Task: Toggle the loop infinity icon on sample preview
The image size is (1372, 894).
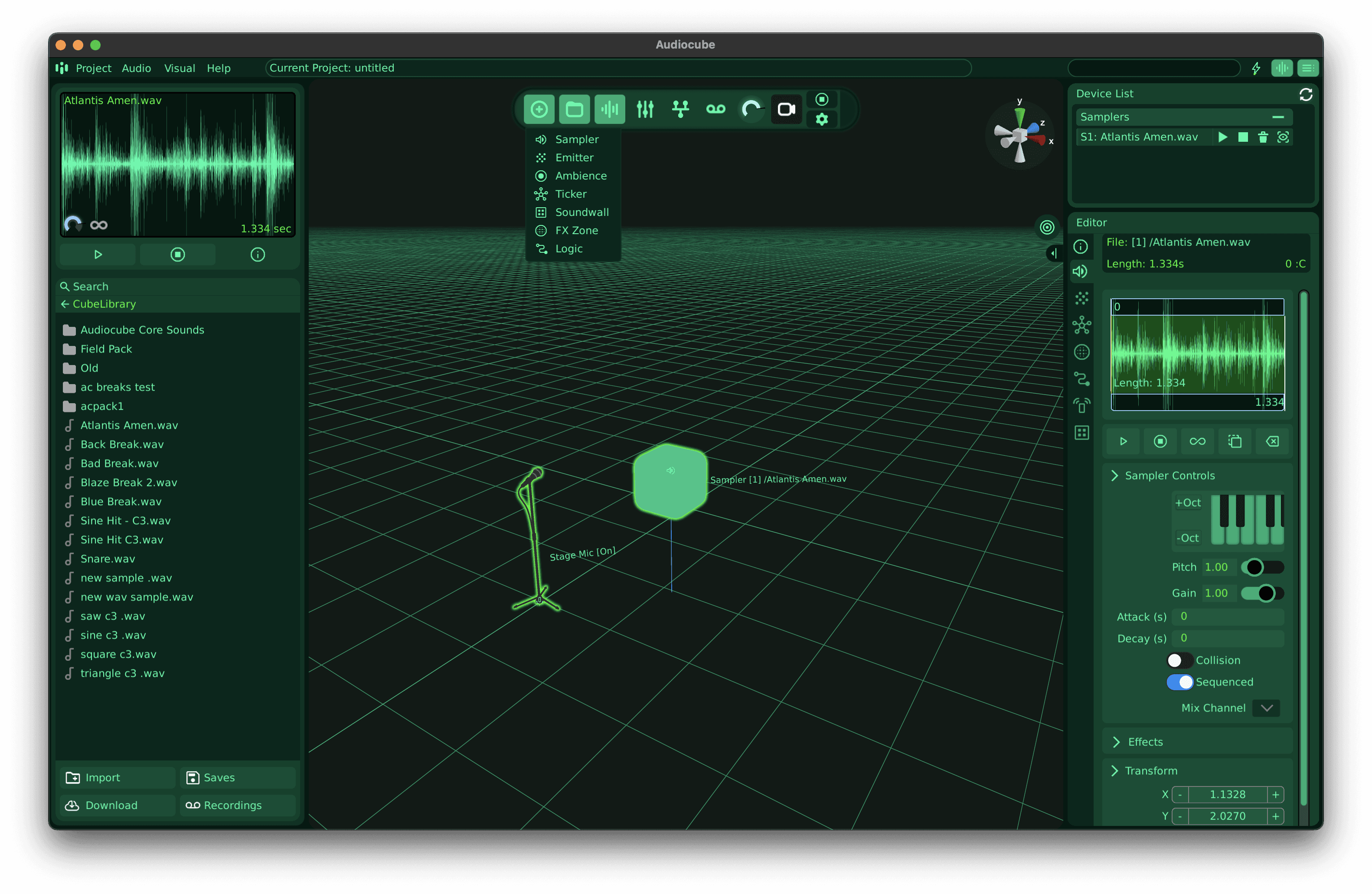Action: tap(98, 225)
